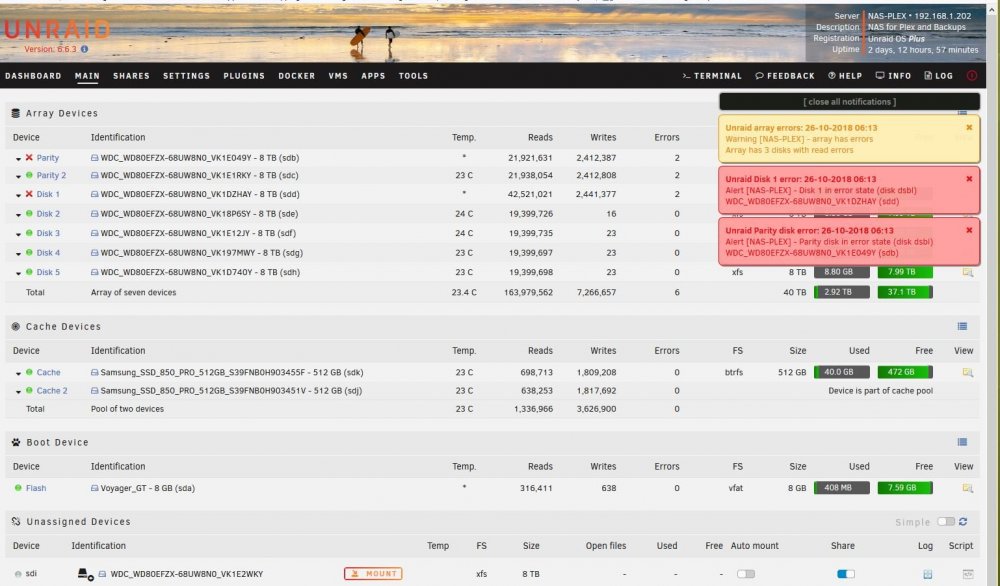Toggle Simple view switch in Unassigned Devices
Screen dimensions: 1000x586
tap(946, 522)
